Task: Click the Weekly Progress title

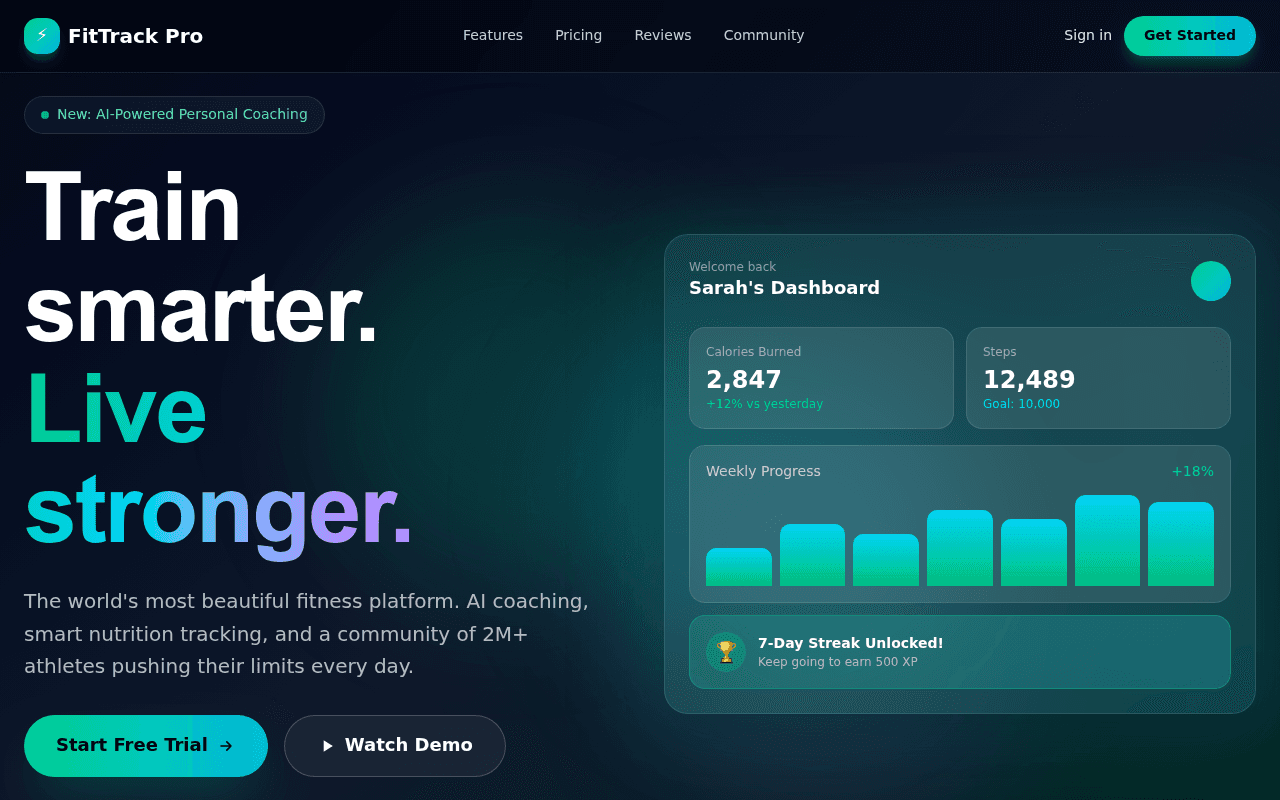Action: pyautogui.click(x=763, y=471)
